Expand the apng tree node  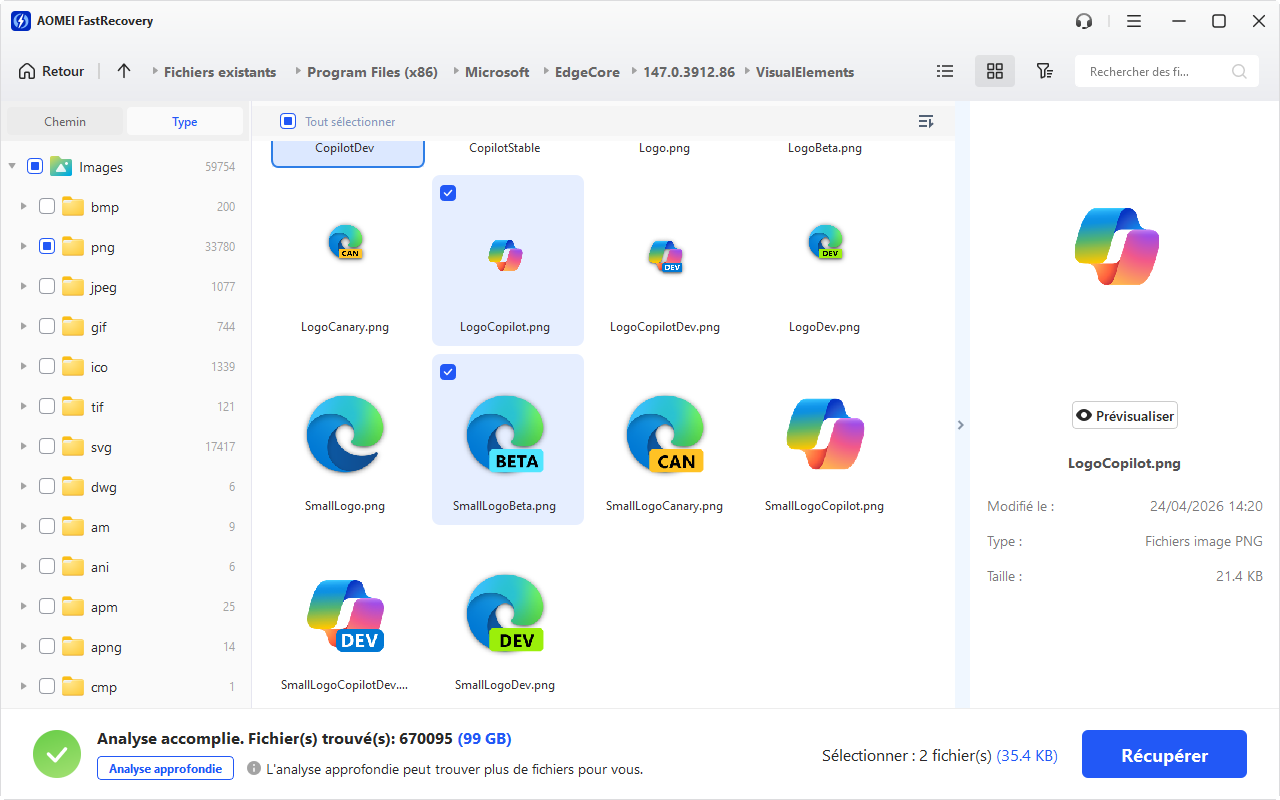click(23, 647)
